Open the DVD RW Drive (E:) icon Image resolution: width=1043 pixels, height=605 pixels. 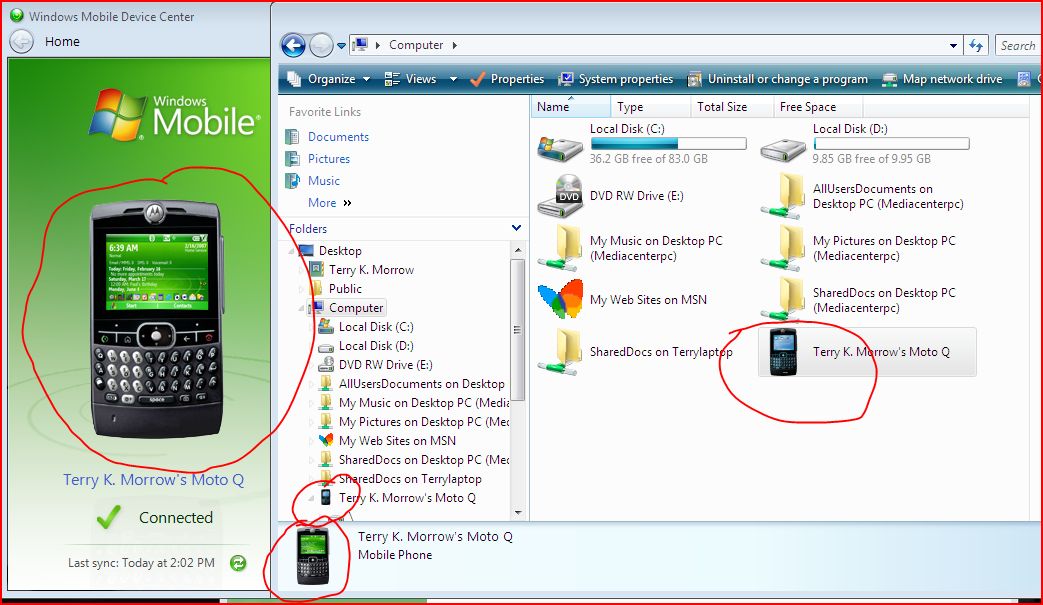pos(562,194)
